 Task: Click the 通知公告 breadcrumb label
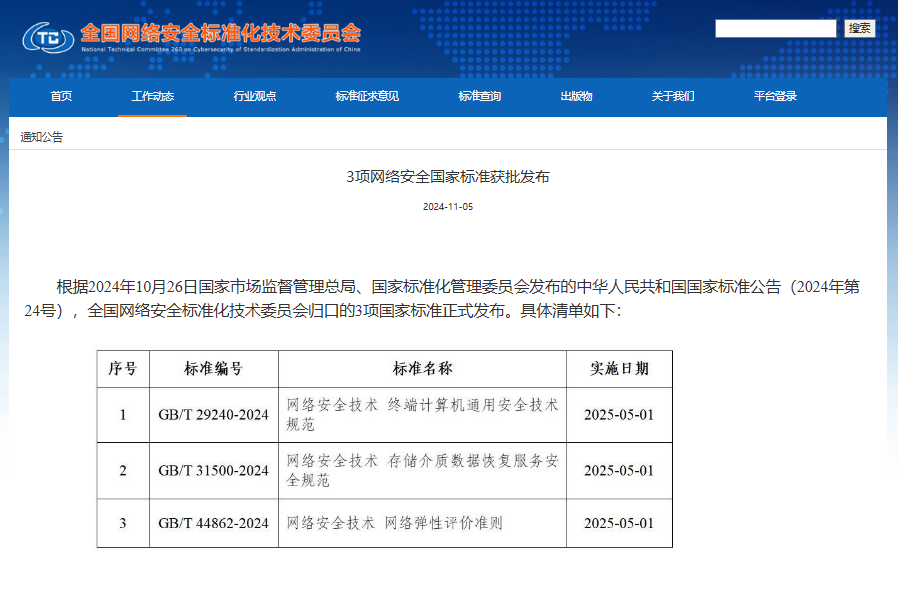(x=42, y=137)
